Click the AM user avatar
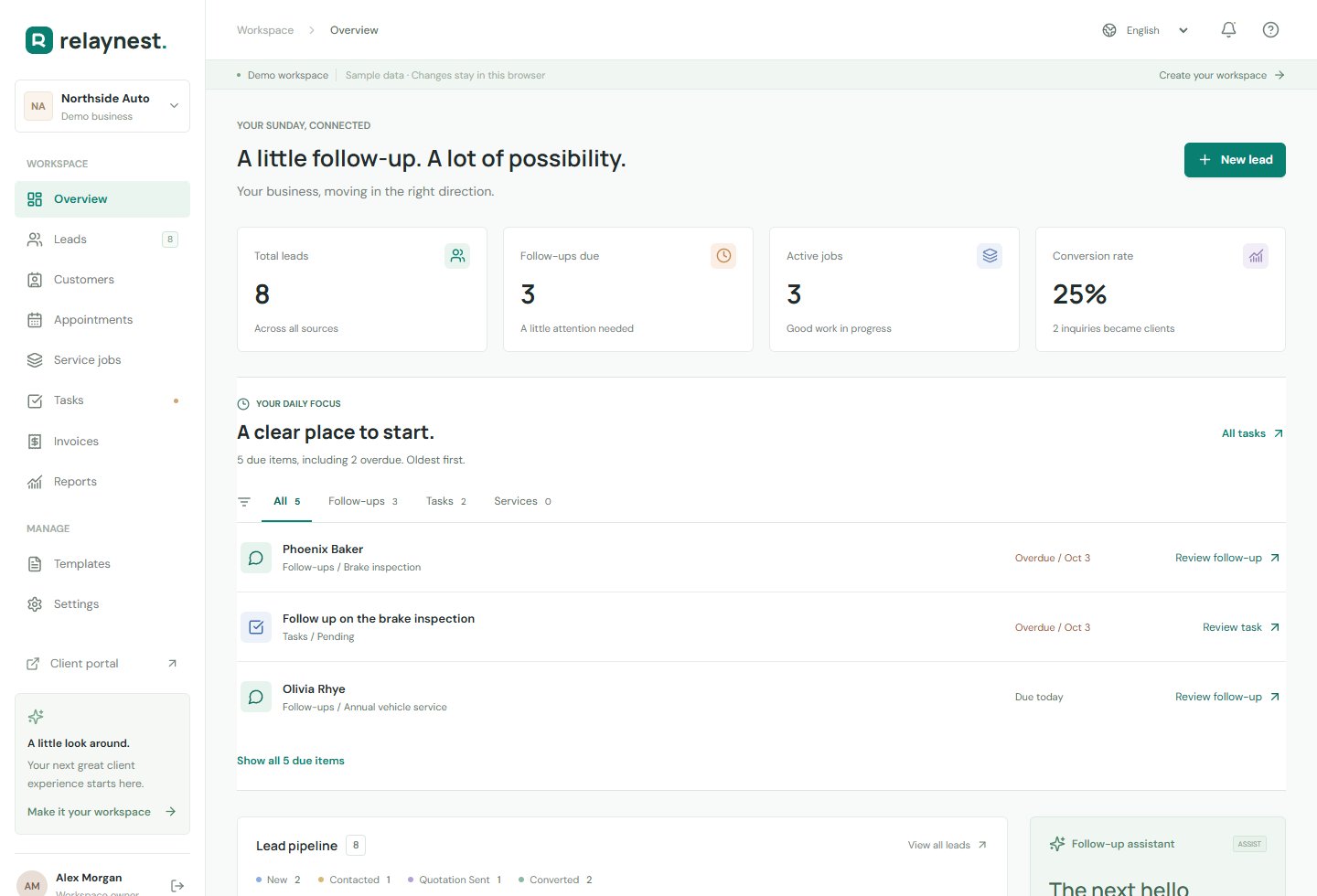 pos(32,884)
